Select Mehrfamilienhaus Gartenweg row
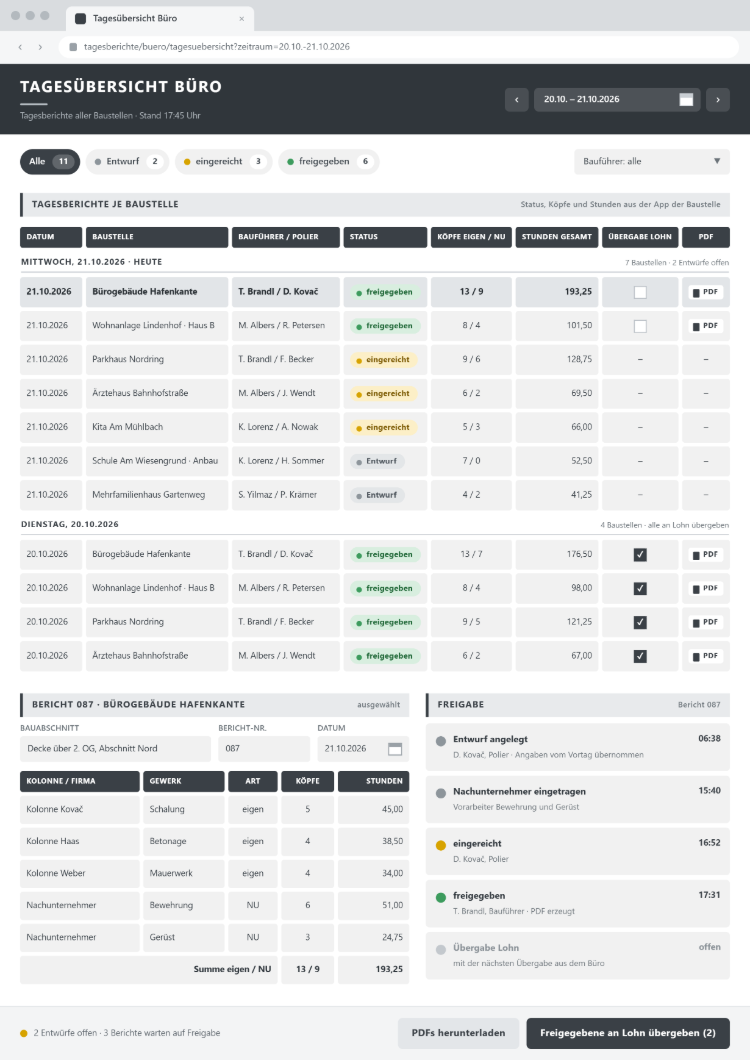The width and height of the screenshot is (750, 1060). pyautogui.click(x=375, y=495)
